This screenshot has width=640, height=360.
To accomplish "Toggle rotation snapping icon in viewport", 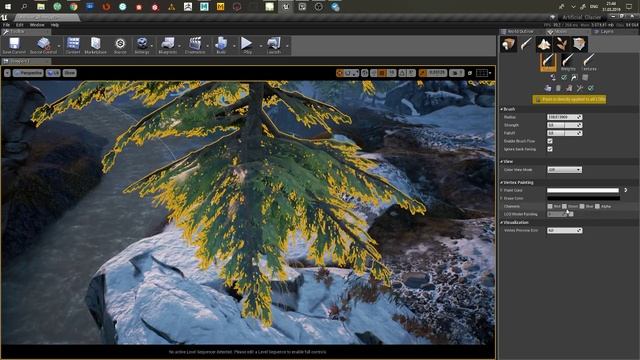I will (402, 73).
